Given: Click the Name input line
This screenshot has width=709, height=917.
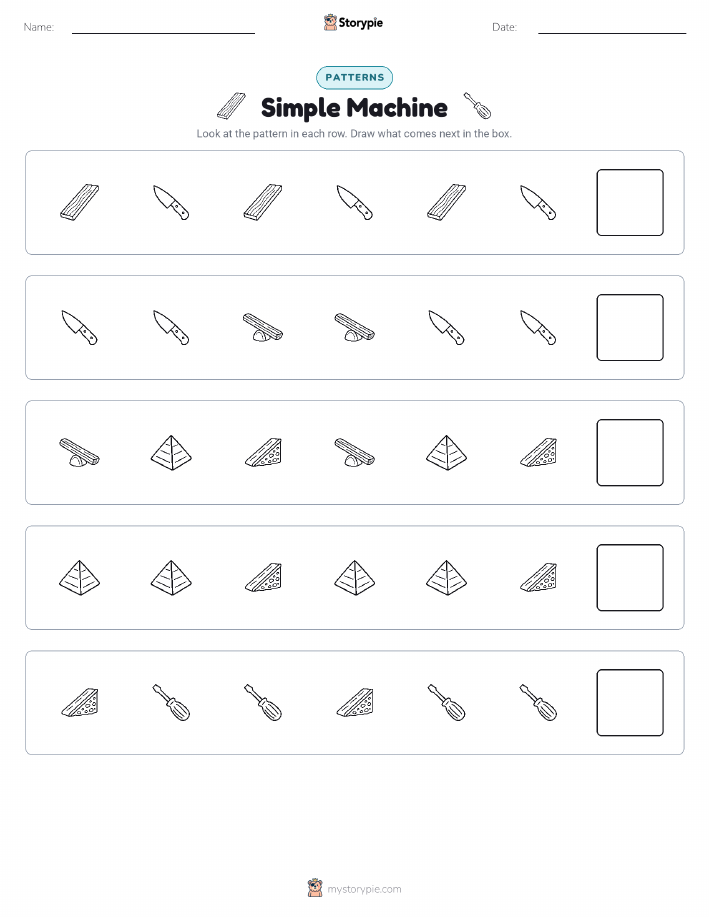Looking at the screenshot, I should [163, 28].
